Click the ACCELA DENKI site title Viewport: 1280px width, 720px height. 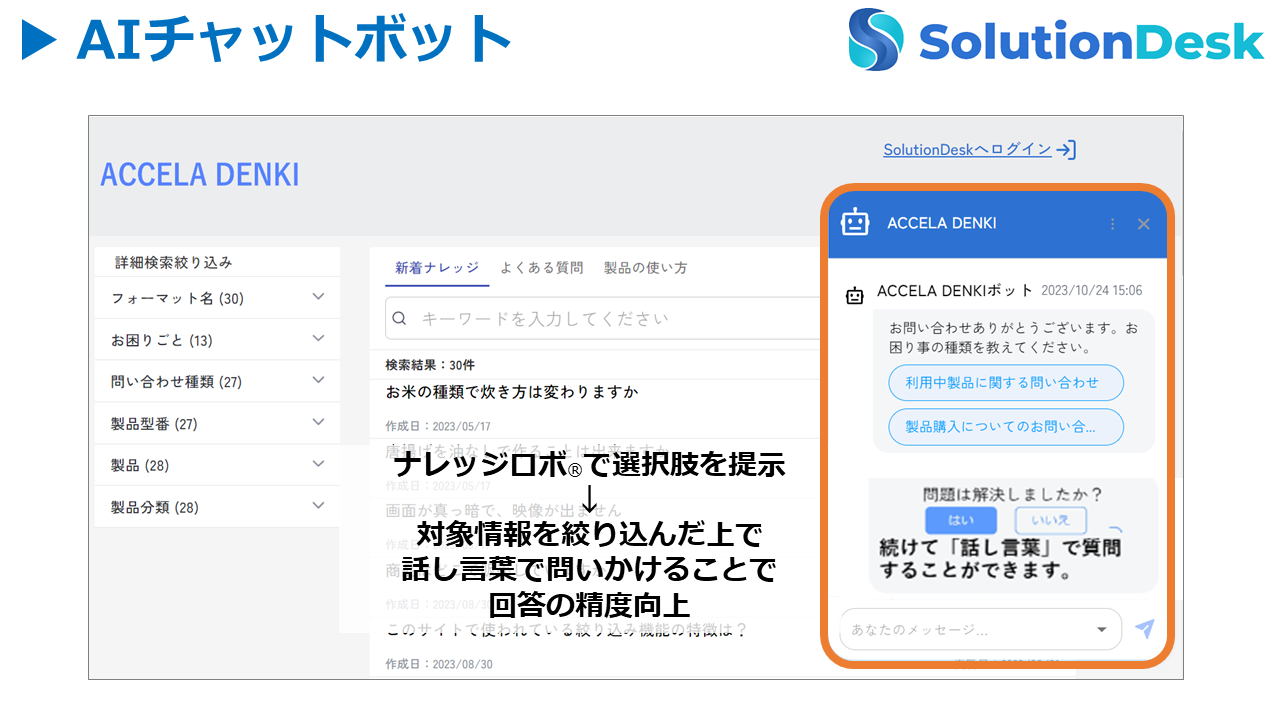point(200,174)
